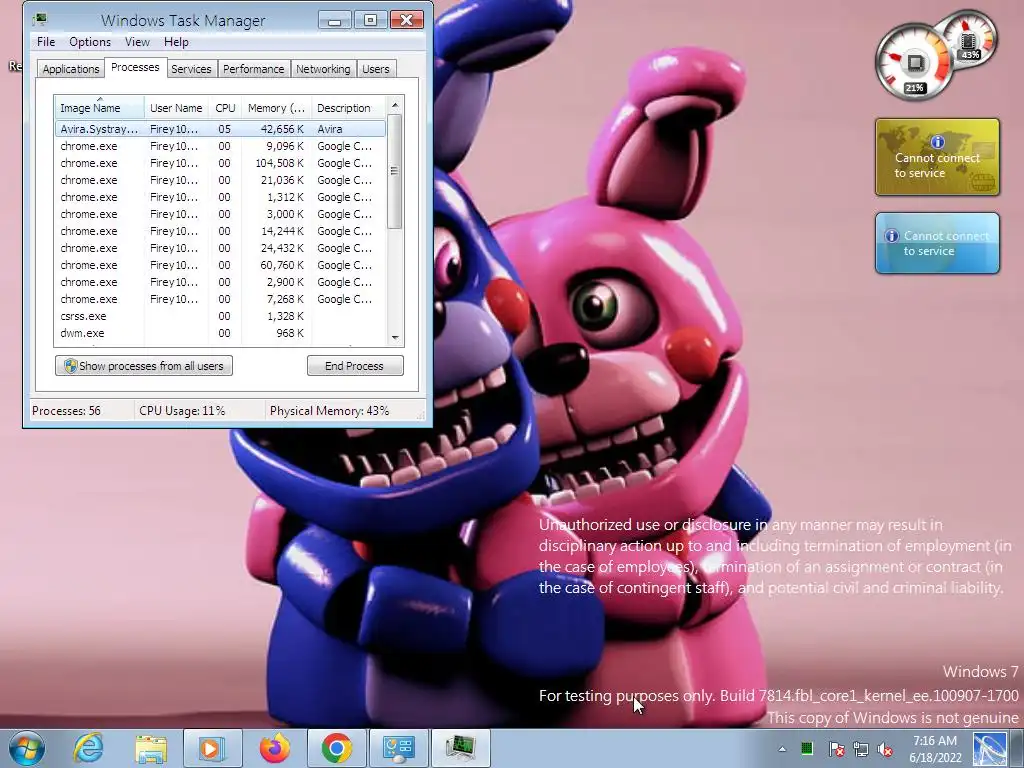Open Windows Explorer folder icon in taskbar

tap(151, 748)
